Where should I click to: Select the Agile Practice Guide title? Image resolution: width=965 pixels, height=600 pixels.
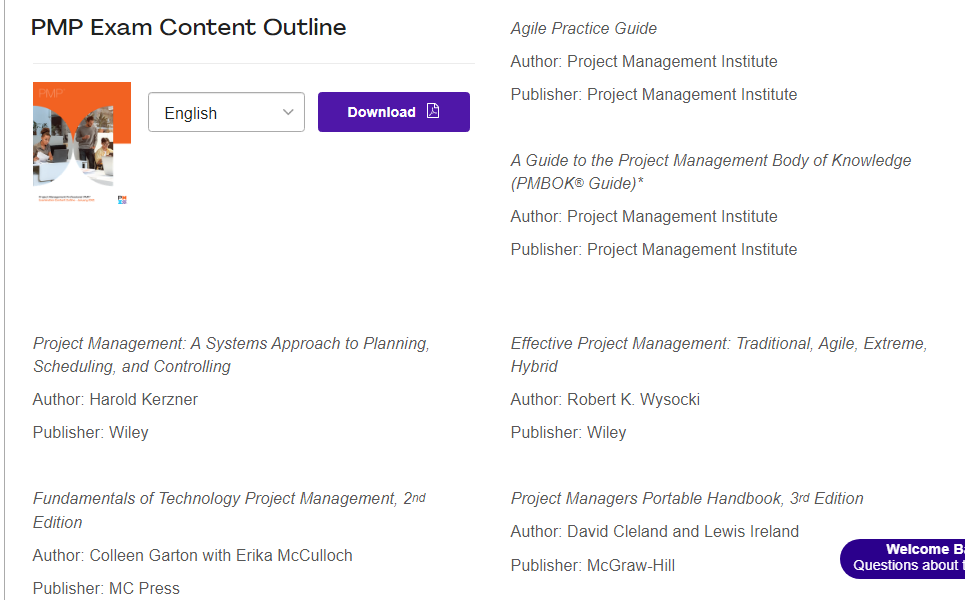[x=584, y=28]
